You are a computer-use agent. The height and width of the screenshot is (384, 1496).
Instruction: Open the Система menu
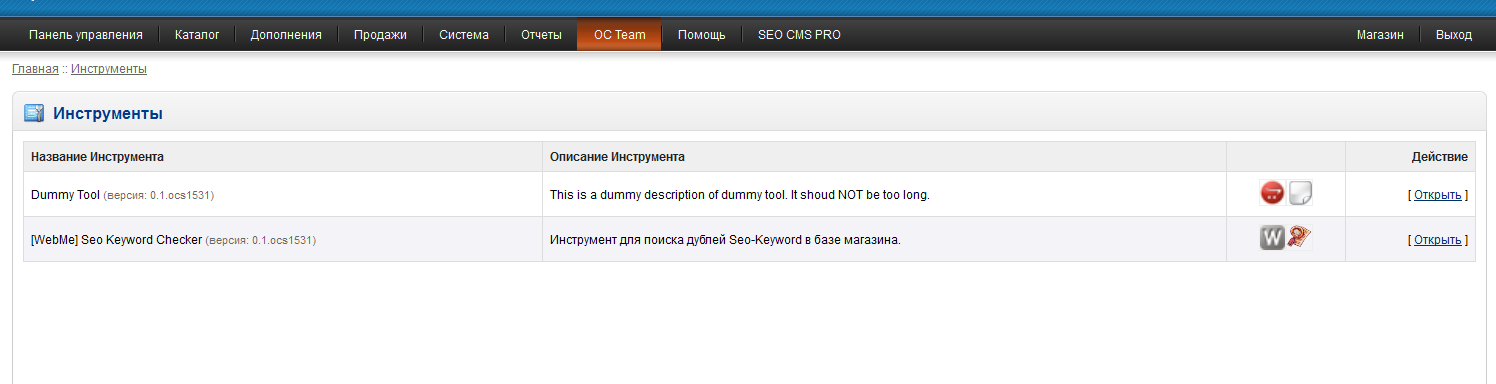pyautogui.click(x=464, y=35)
